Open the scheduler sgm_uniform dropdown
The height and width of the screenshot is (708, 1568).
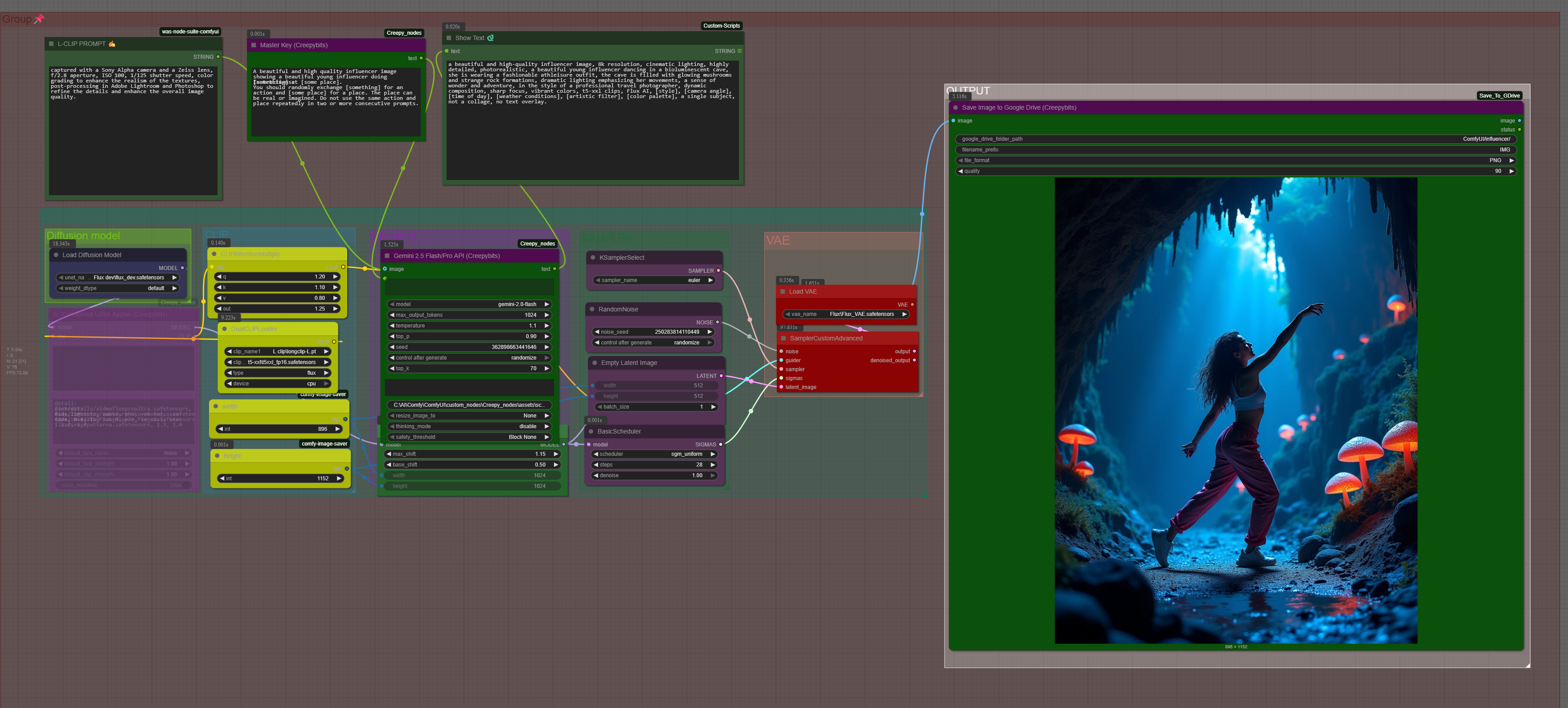point(654,454)
